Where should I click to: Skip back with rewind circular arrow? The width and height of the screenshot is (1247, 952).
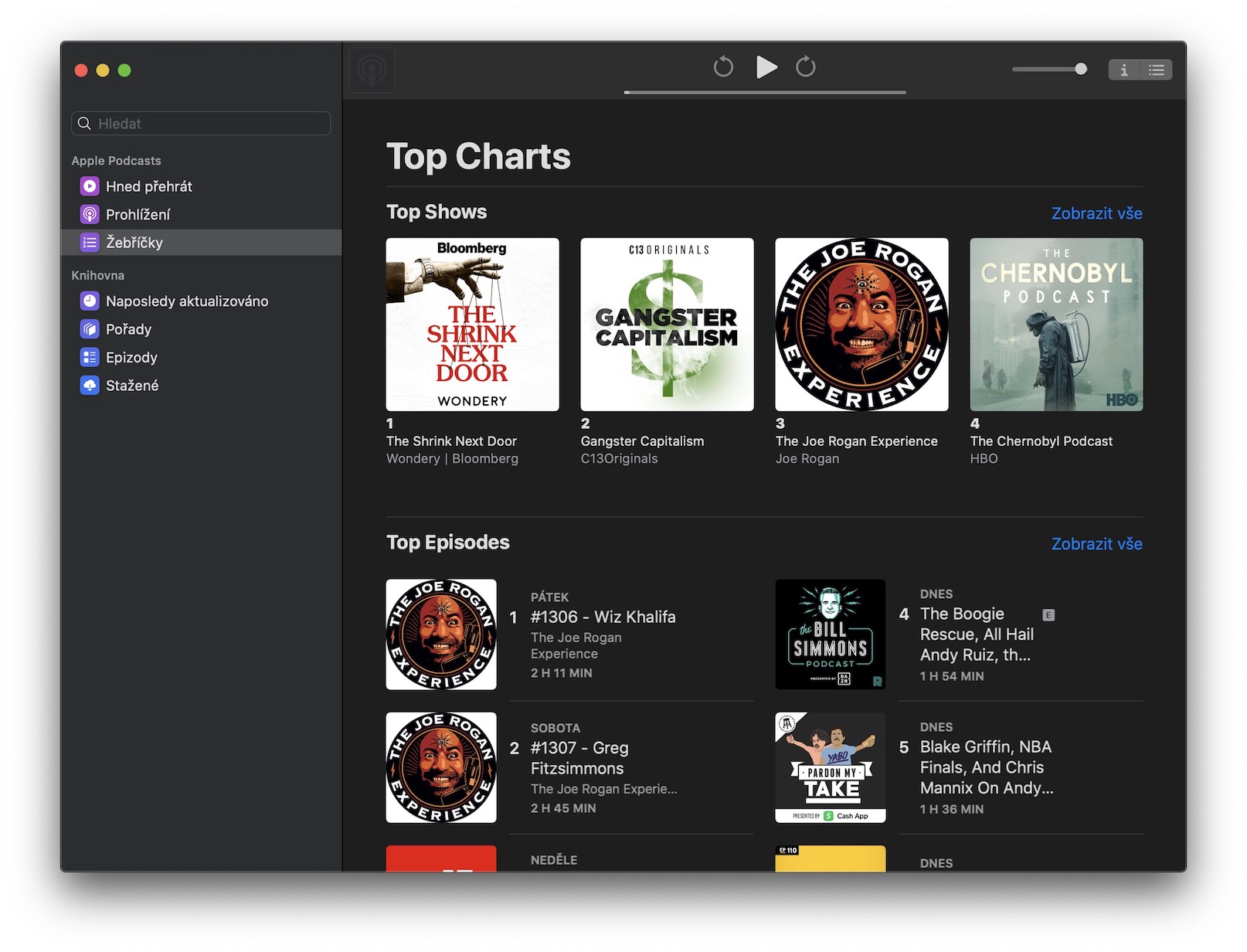pos(723,67)
